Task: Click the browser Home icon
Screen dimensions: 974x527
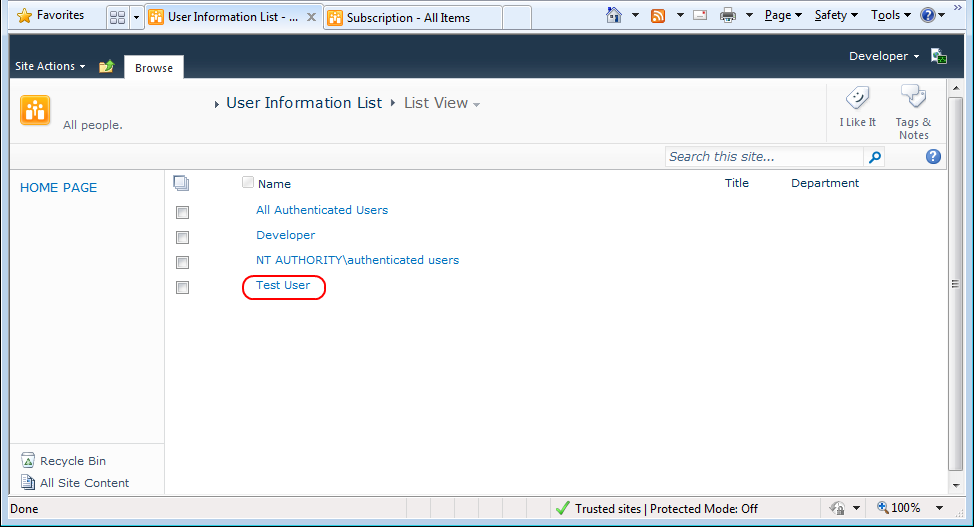Action: (x=614, y=15)
